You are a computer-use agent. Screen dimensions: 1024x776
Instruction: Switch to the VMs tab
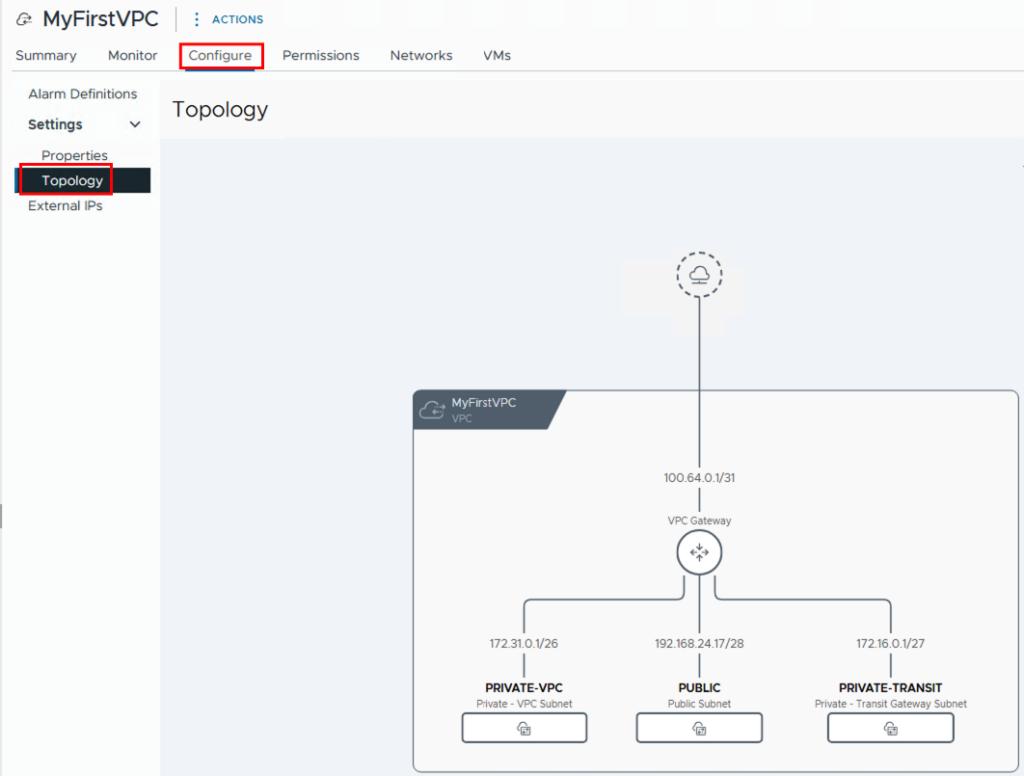click(497, 56)
